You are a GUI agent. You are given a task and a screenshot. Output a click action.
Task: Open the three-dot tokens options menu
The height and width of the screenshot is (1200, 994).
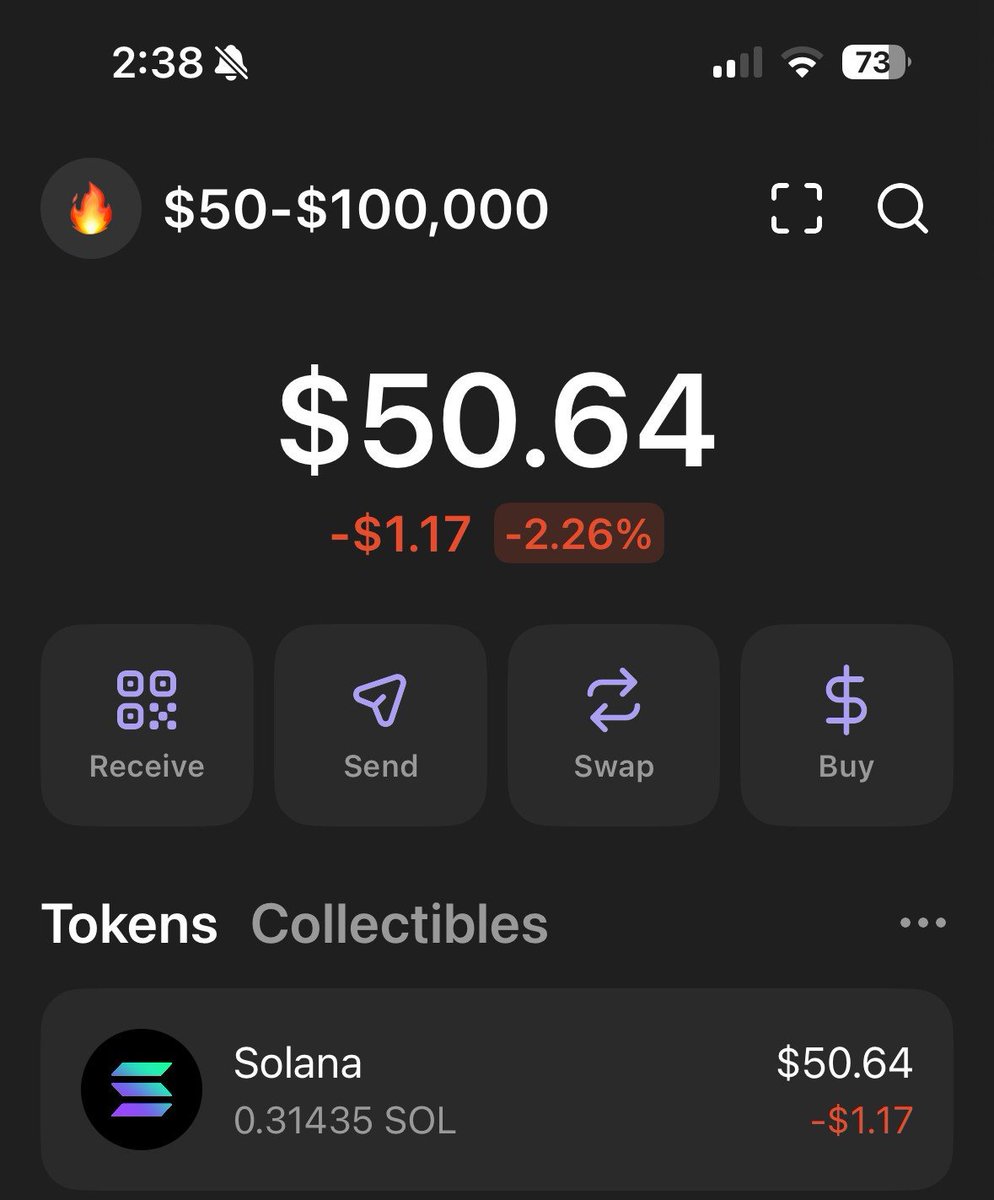tap(923, 923)
